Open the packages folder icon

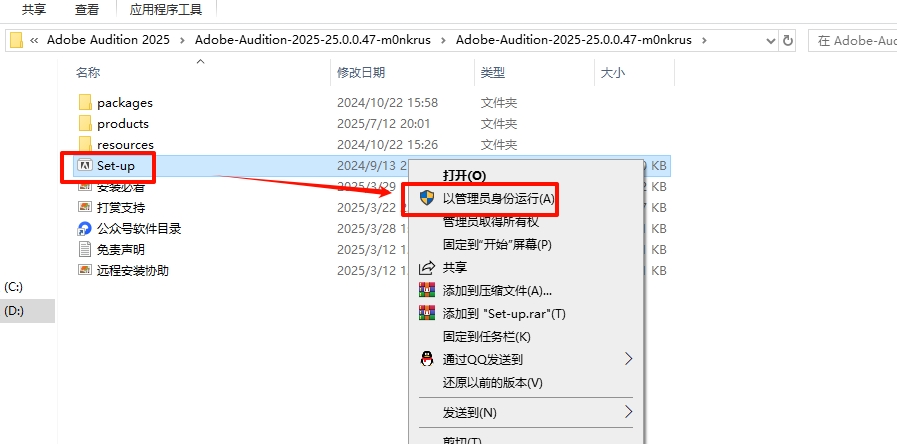[85, 102]
